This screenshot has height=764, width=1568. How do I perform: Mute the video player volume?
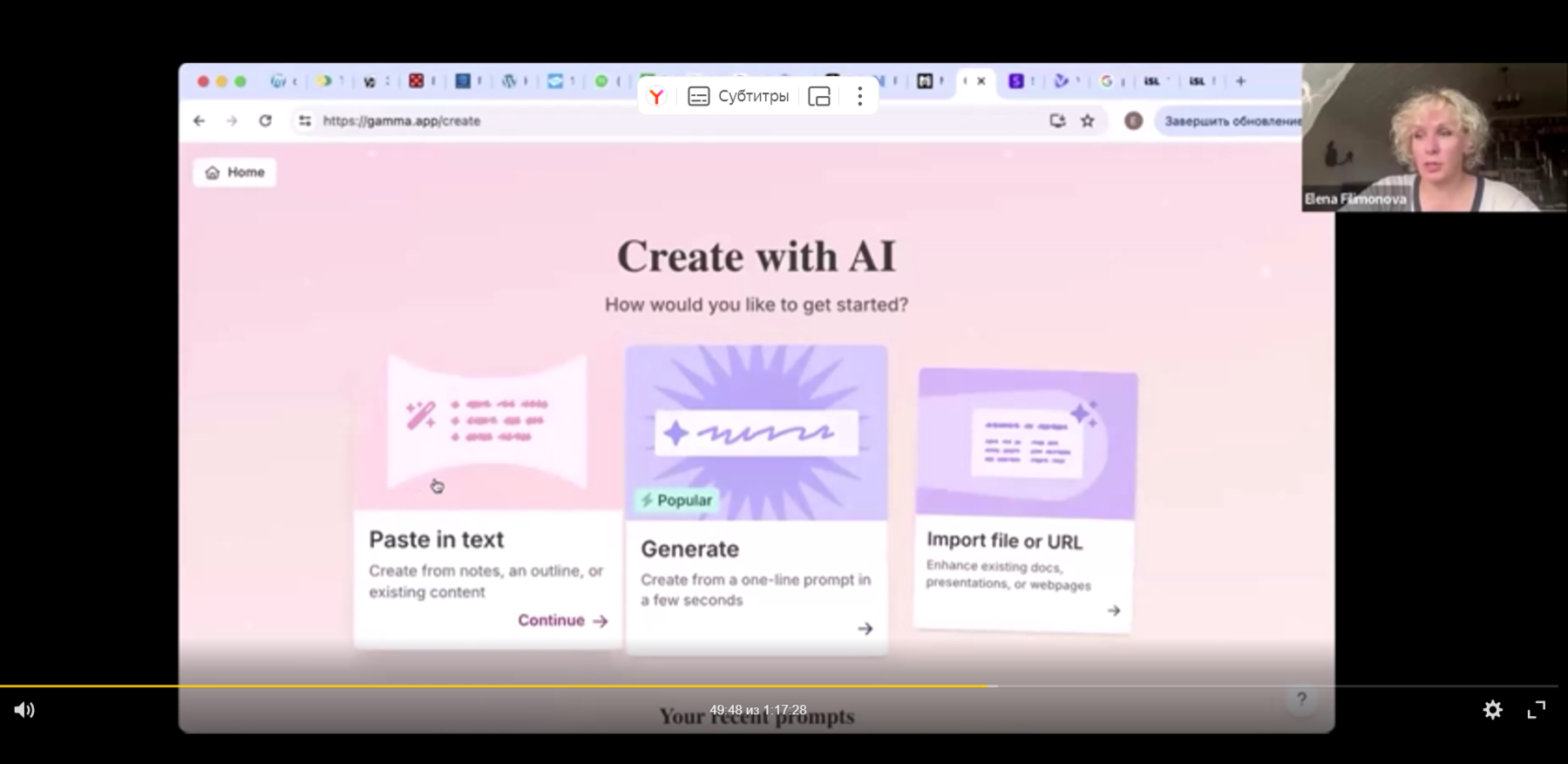point(24,710)
